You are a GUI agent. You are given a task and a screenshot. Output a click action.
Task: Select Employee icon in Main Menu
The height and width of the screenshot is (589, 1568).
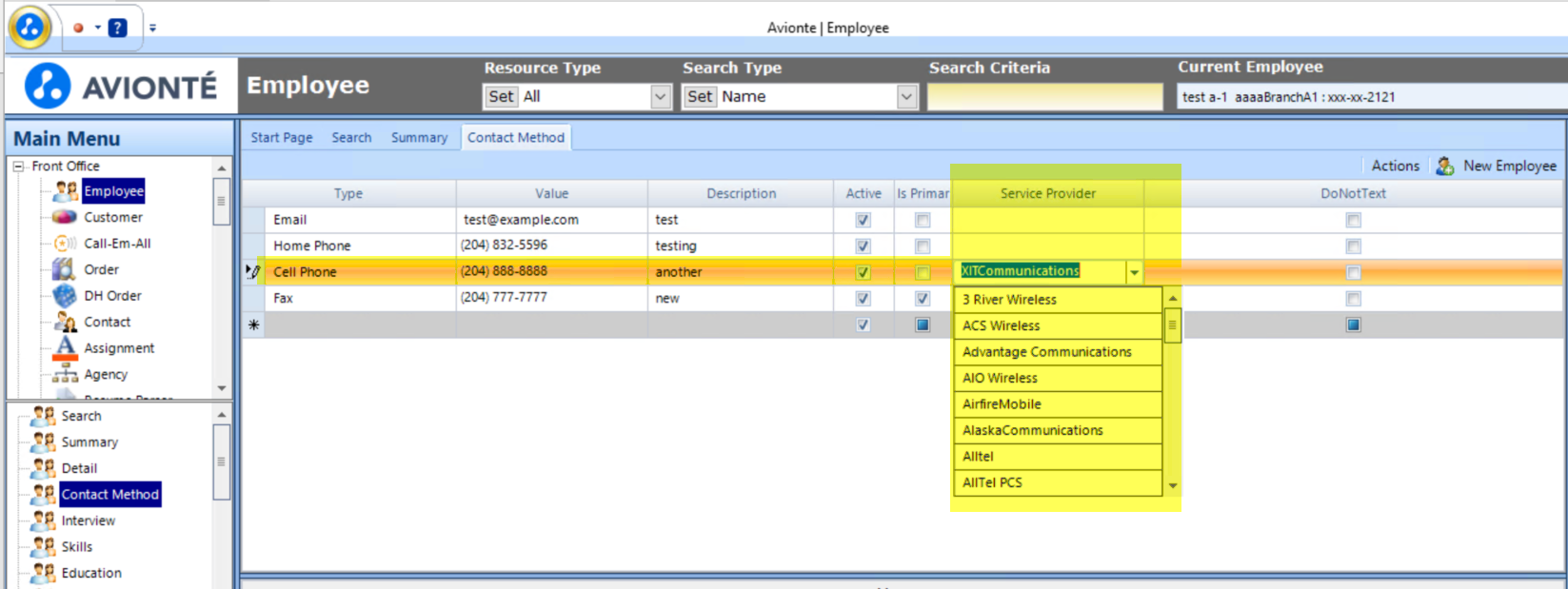[x=66, y=191]
